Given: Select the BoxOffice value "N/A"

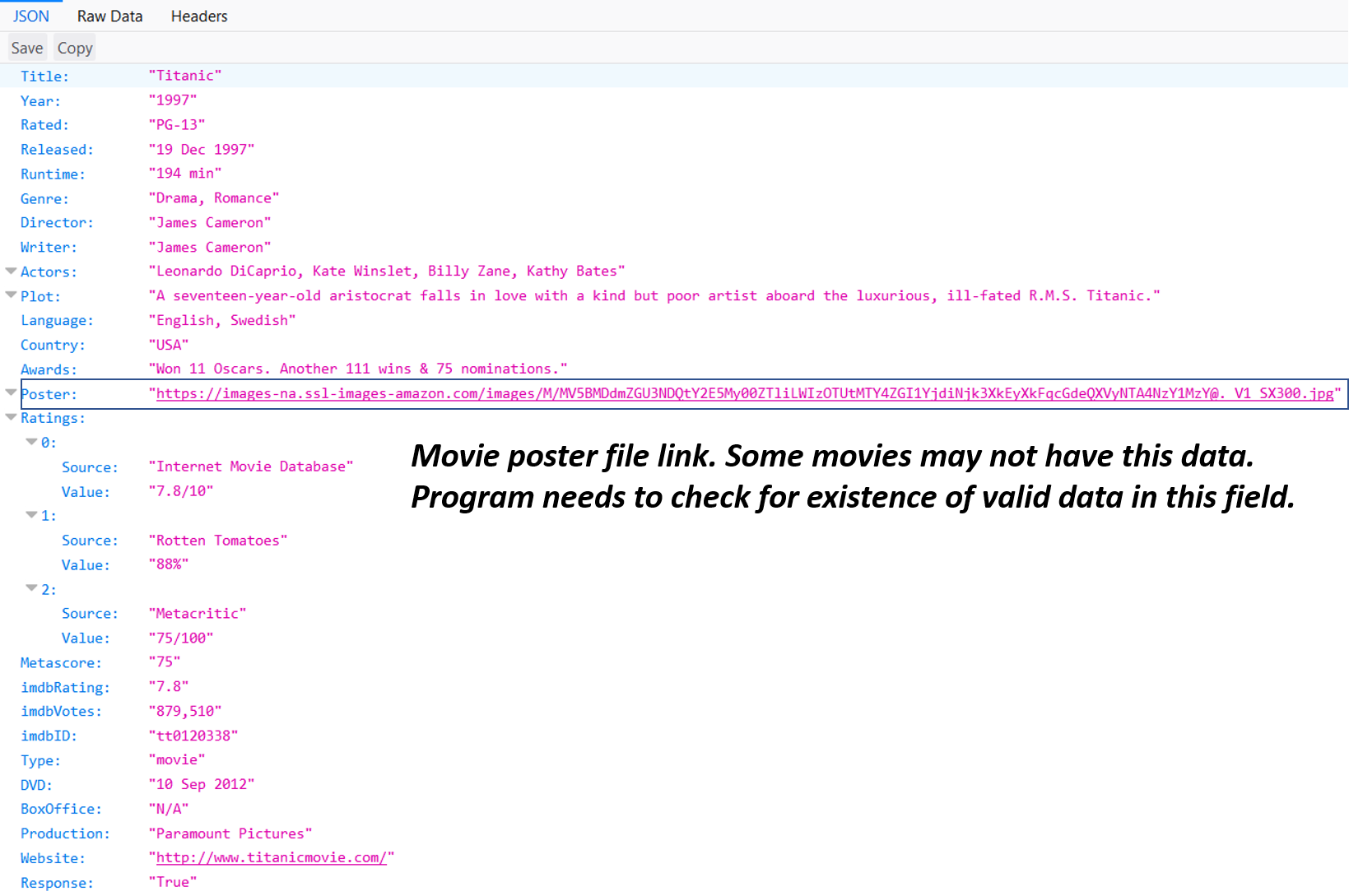Looking at the screenshot, I should 169,809.
